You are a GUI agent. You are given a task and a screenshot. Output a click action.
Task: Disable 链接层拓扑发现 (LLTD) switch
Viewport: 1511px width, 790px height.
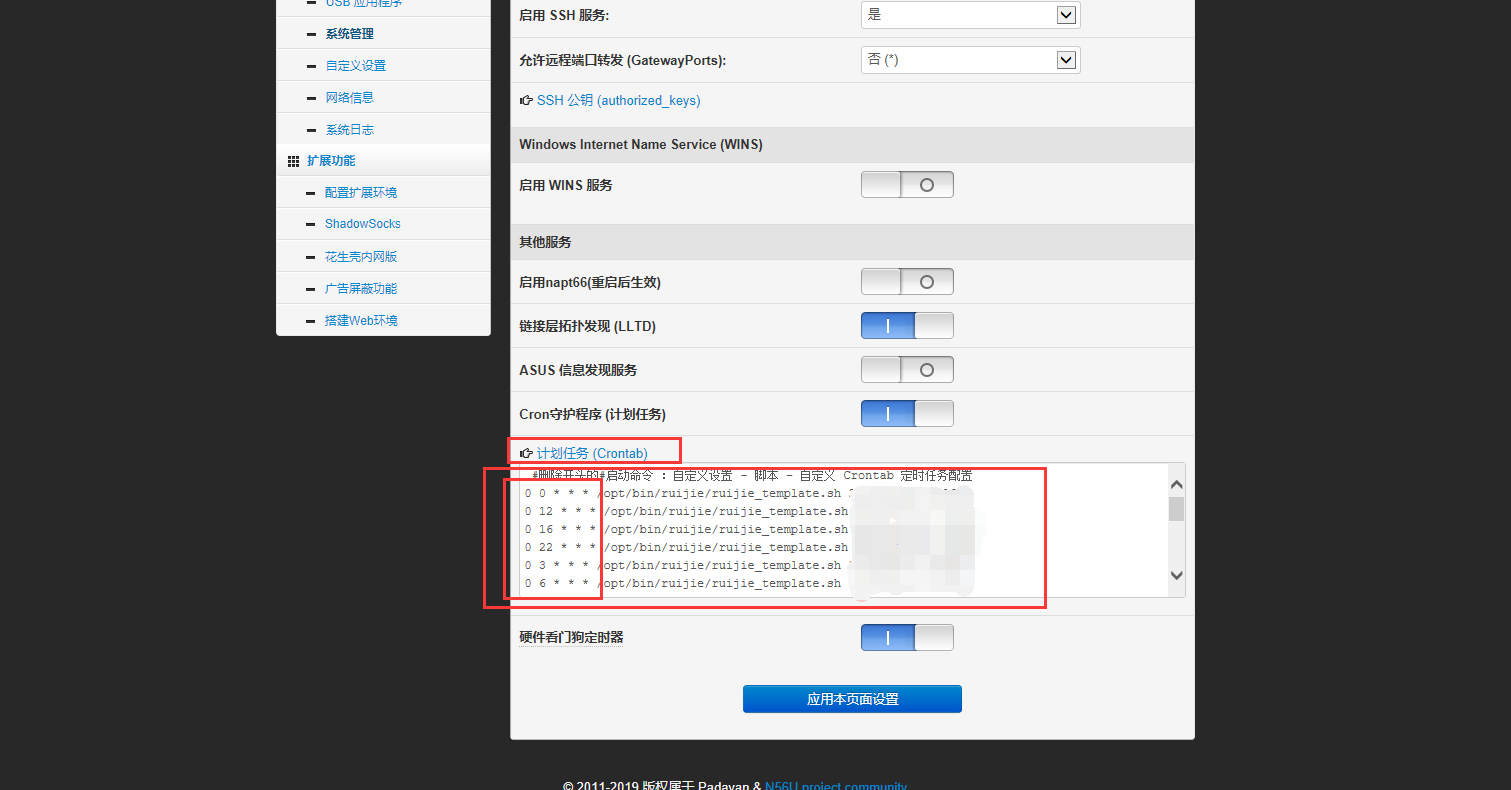[x=906, y=326]
